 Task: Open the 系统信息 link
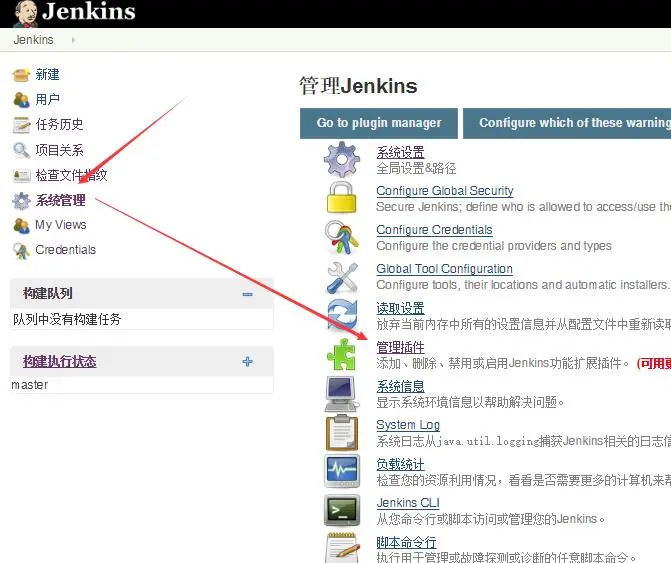coord(400,386)
